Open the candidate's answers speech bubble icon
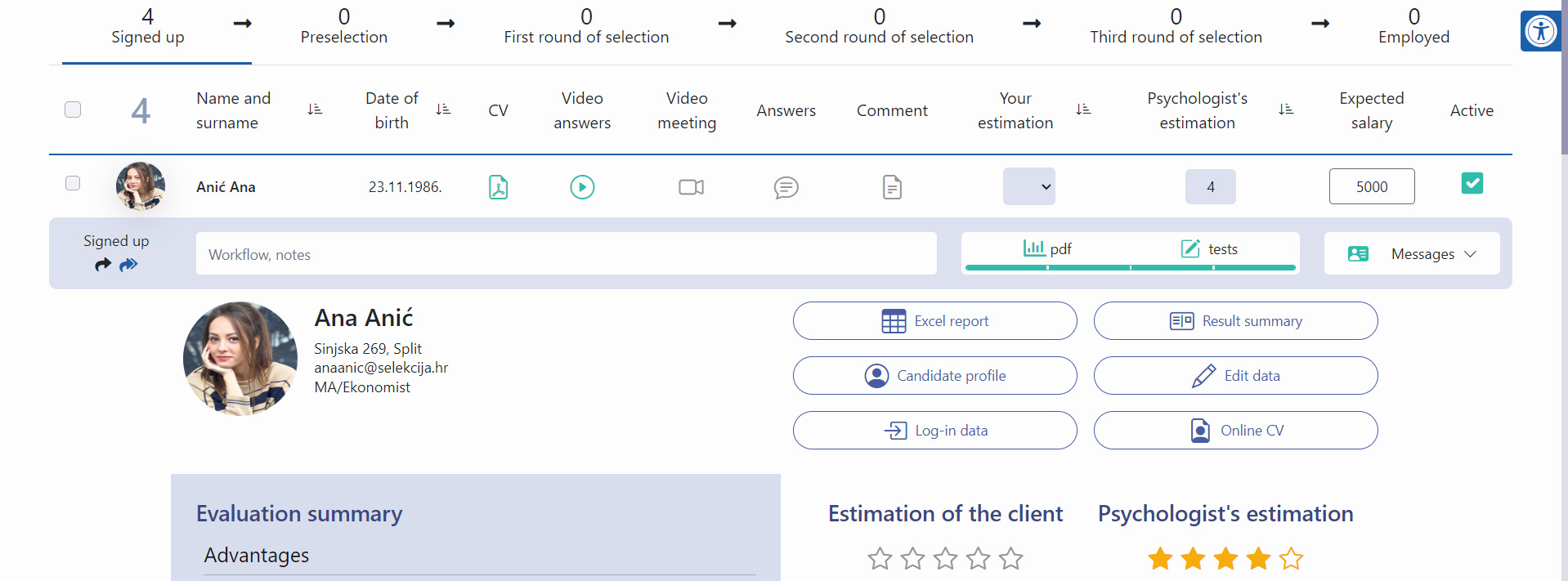The image size is (1568, 581). click(786, 187)
